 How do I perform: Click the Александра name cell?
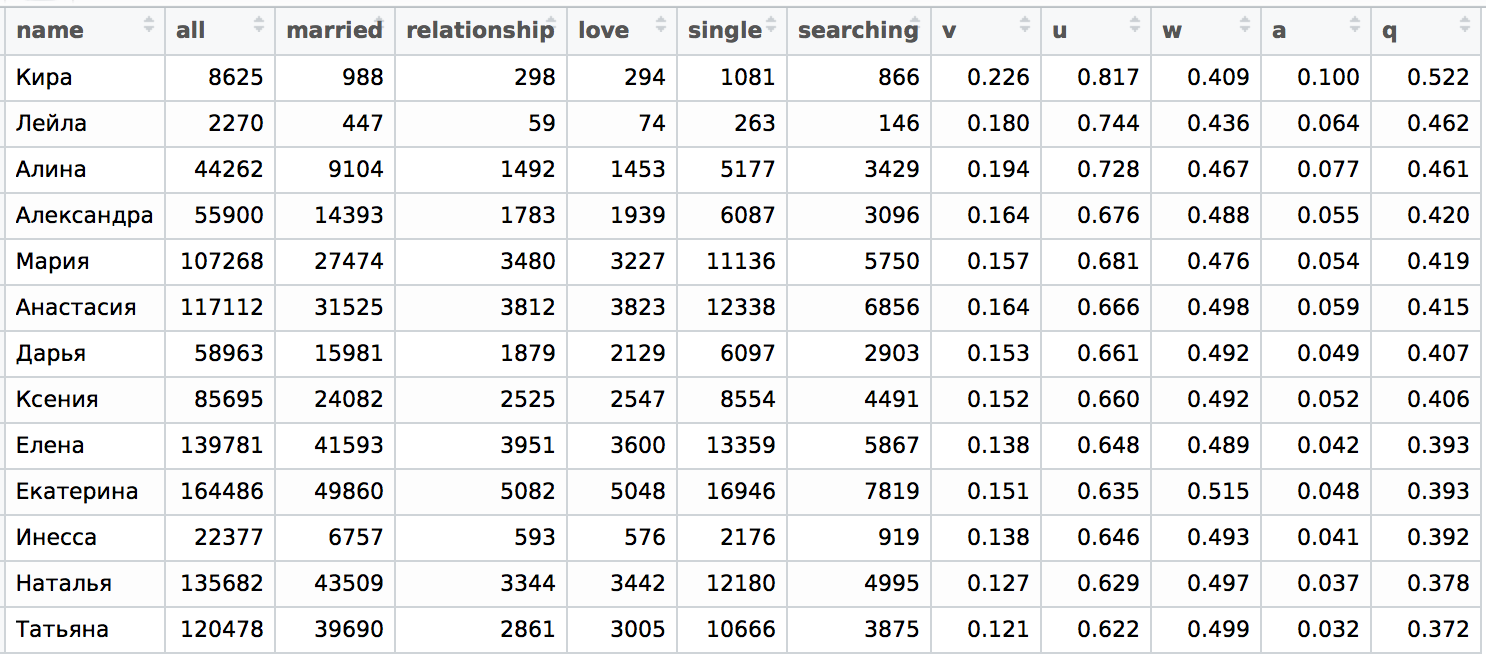(x=85, y=216)
